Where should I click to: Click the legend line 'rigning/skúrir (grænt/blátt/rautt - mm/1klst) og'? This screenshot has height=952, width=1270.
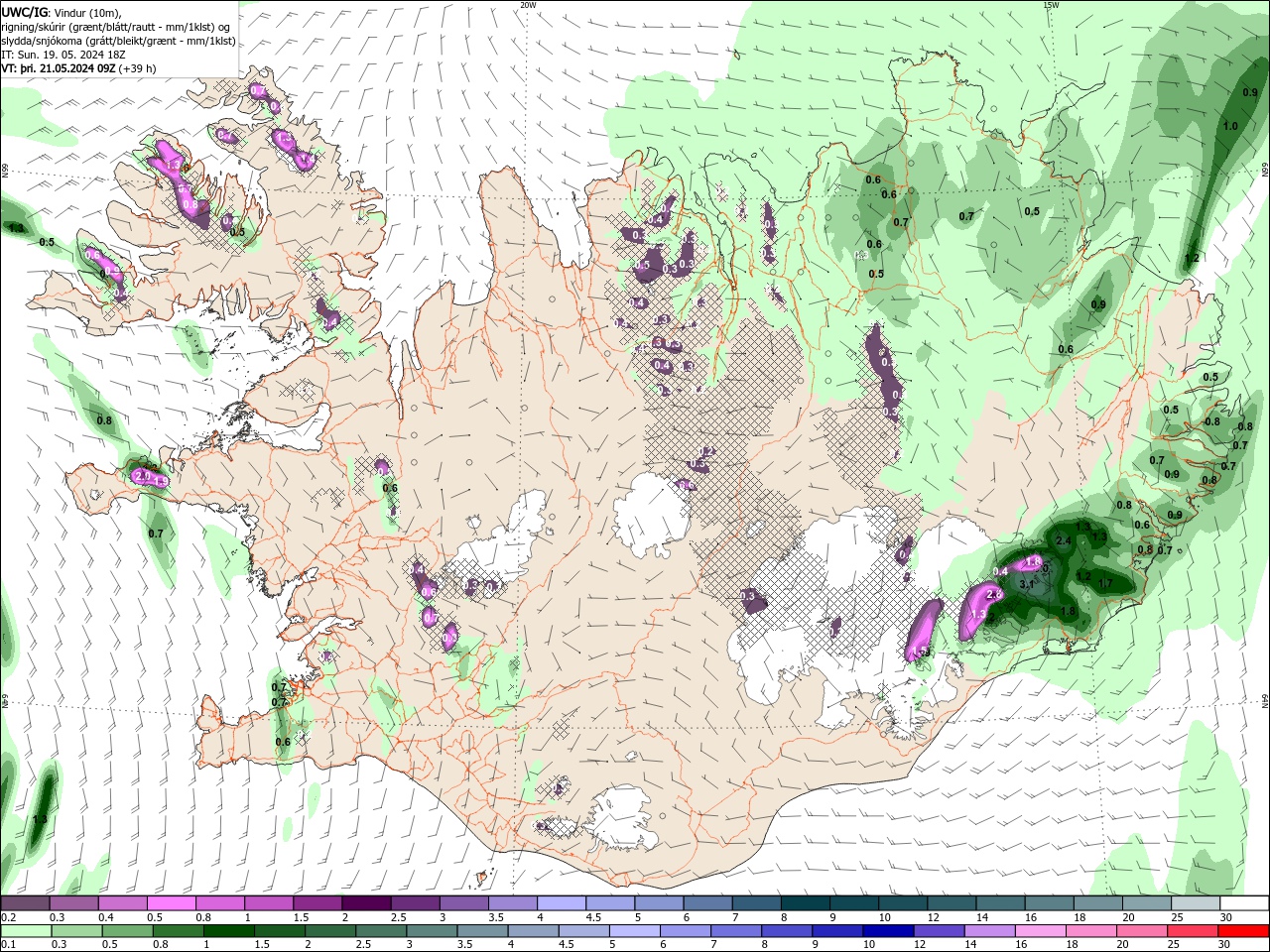pos(115,27)
